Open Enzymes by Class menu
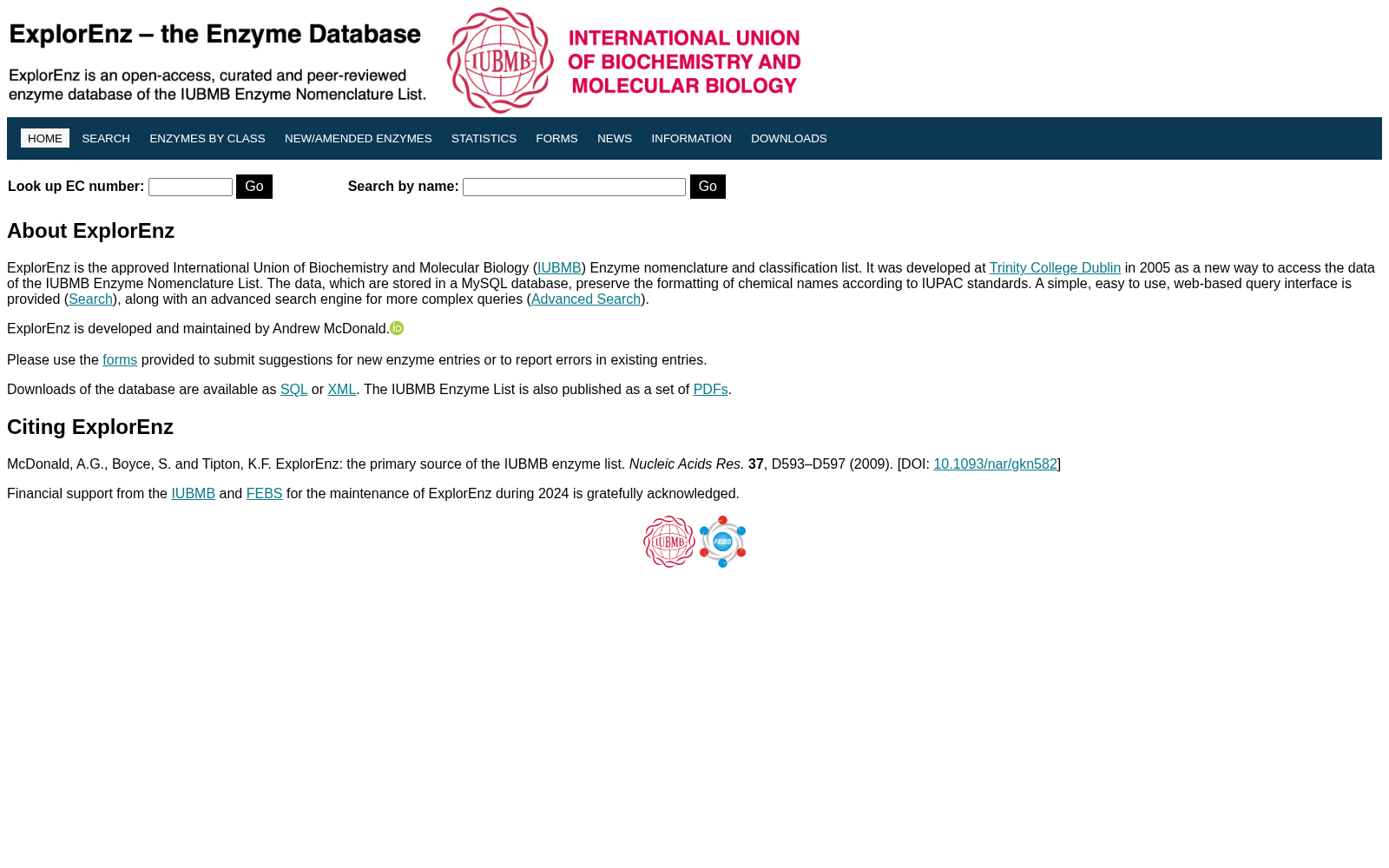The height and width of the screenshot is (868, 1389). tap(207, 138)
